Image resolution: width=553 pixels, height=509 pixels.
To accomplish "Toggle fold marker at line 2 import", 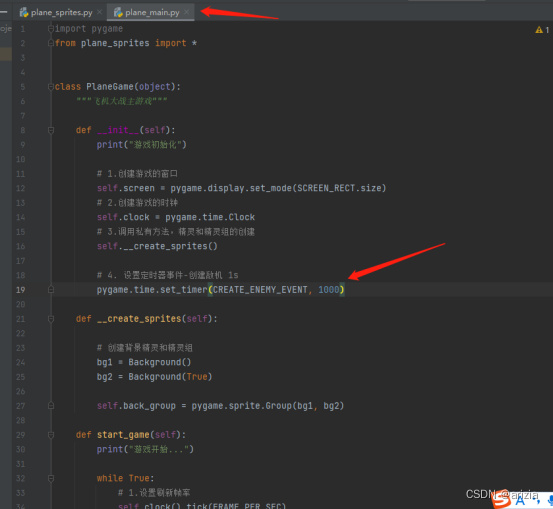I will [51, 43].
